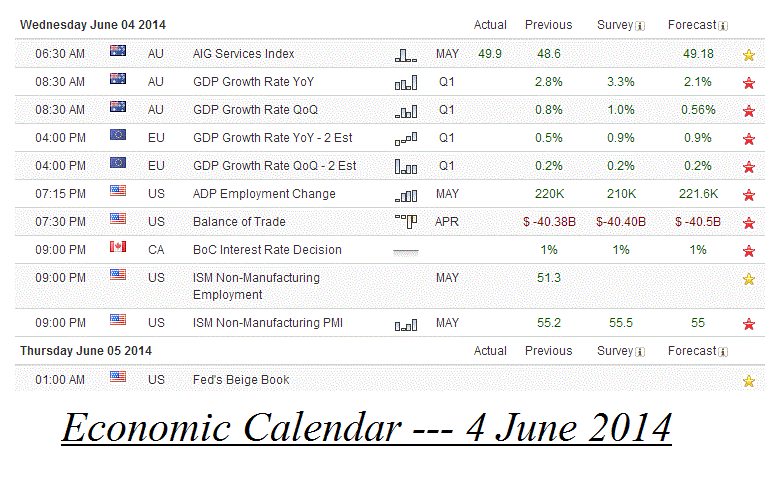The width and height of the screenshot is (776, 486).
Task: Open the GDP Growth Rate YoY - 2 Est event
Action: pos(273,138)
